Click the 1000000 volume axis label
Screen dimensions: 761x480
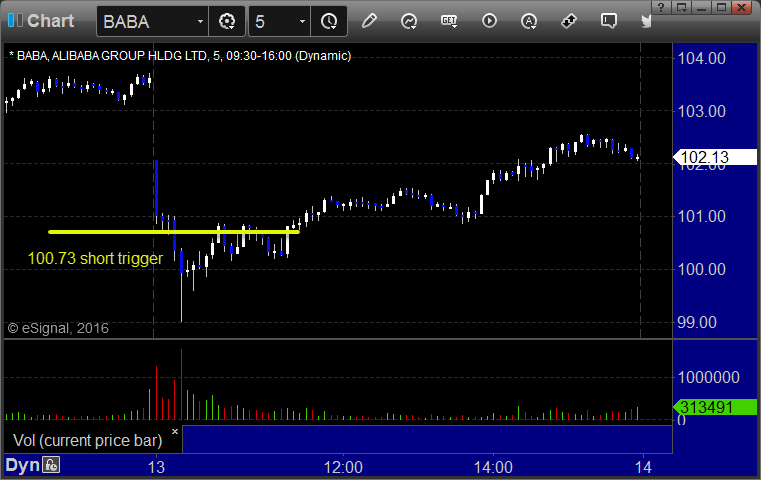click(x=709, y=377)
